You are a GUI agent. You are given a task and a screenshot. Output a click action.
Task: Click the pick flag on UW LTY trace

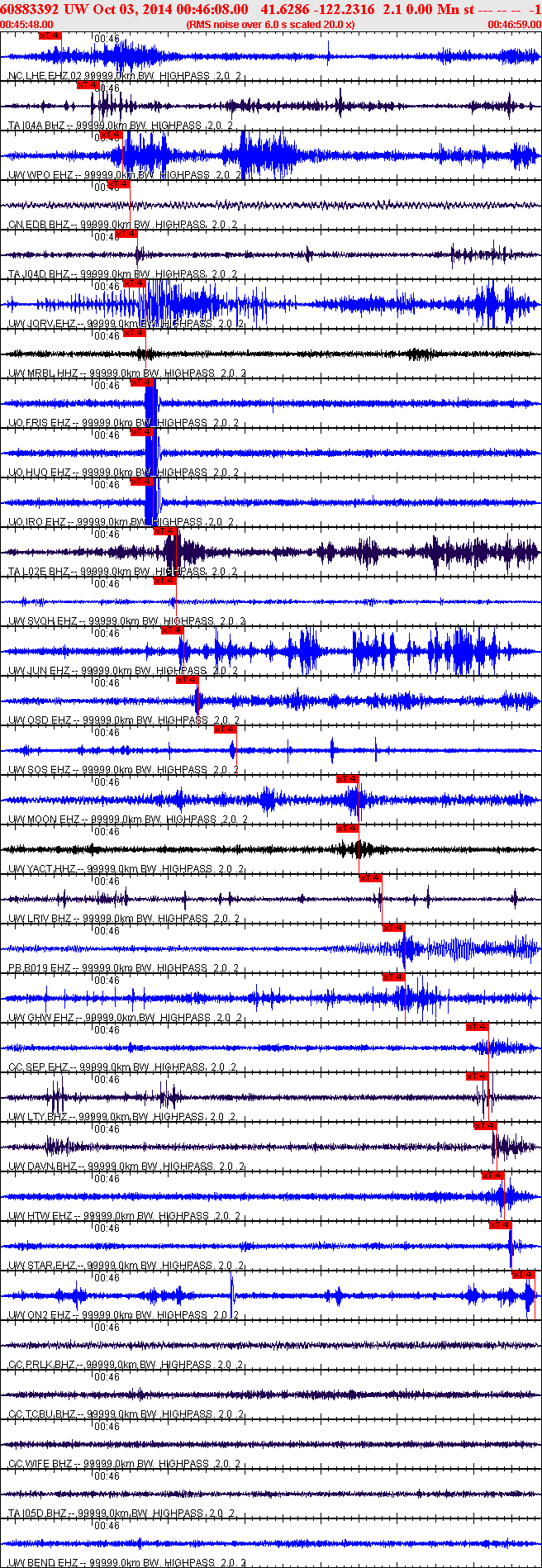[478, 1076]
